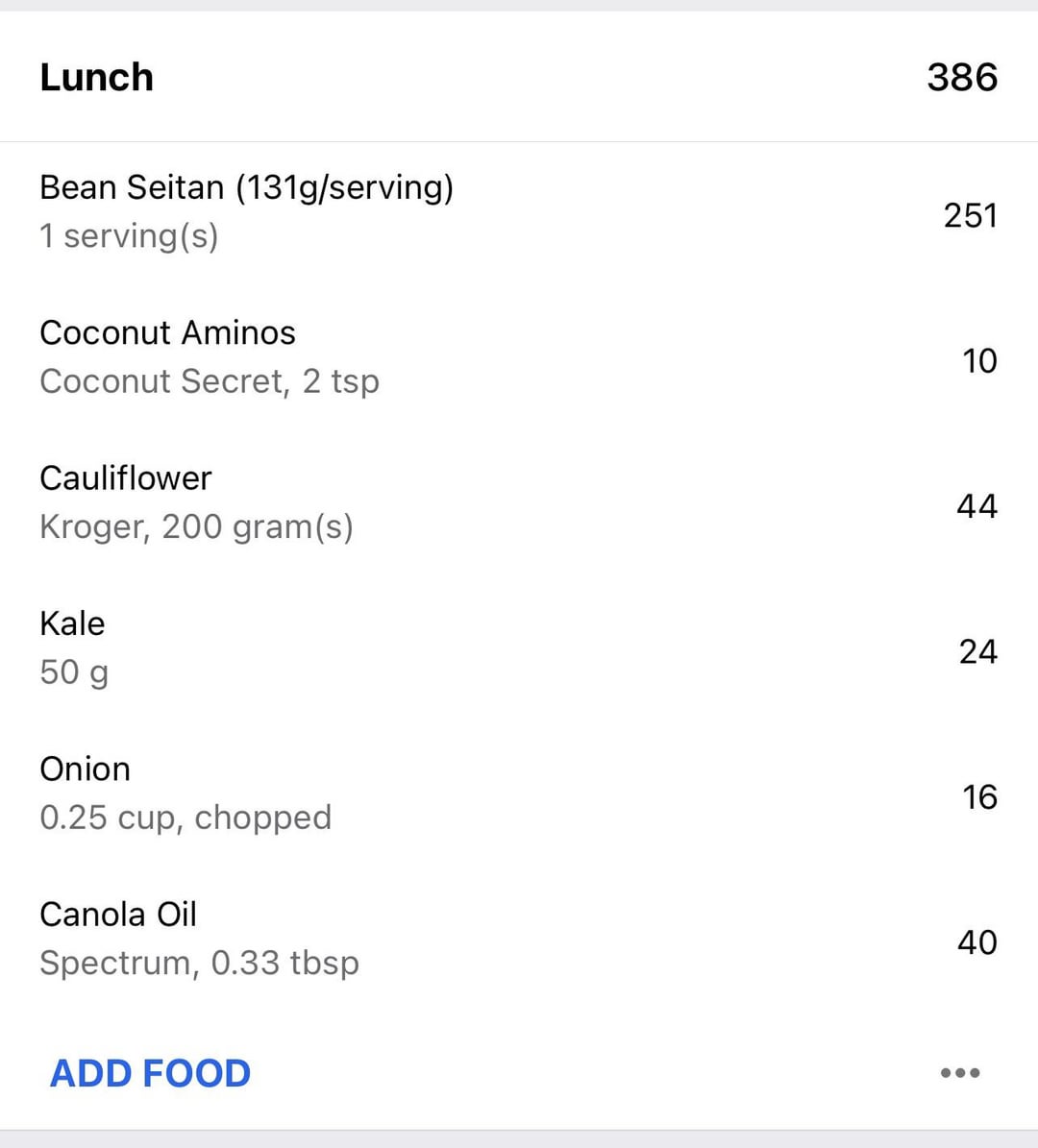Tap the '1 serving(s)' serving size text
The height and width of the screenshot is (1148, 1038).
point(129,236)
